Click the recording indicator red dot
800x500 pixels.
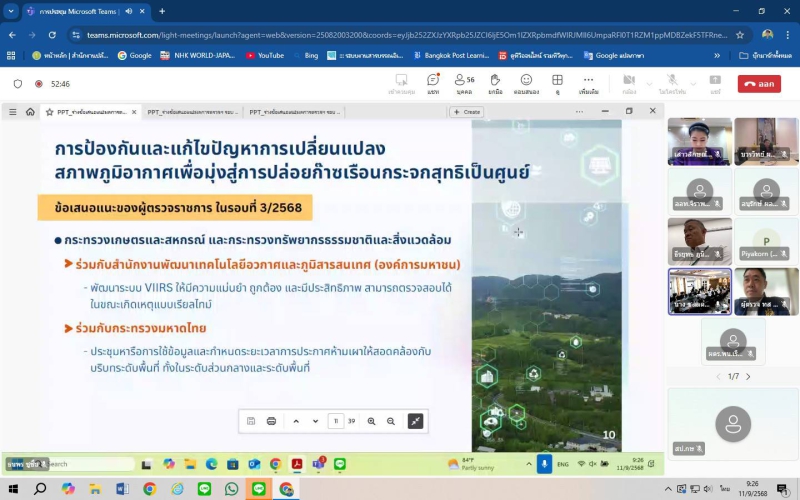(39, 84)
